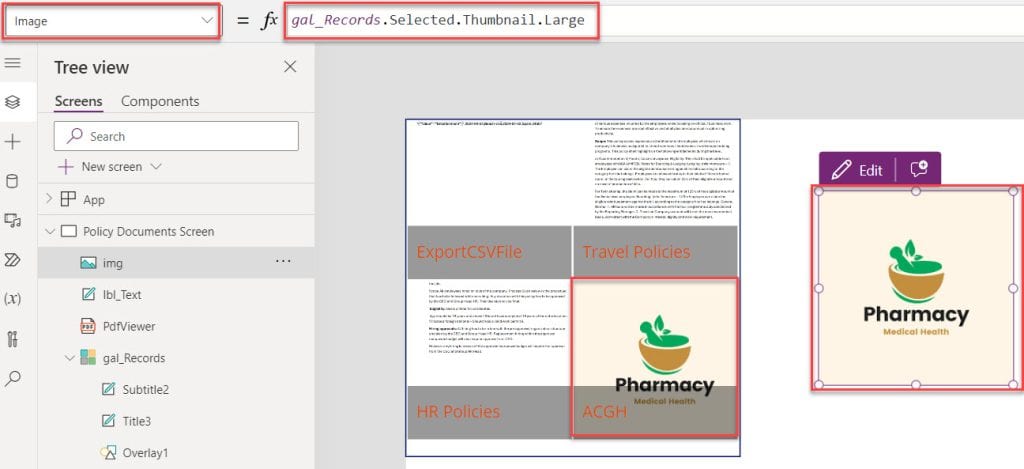Click the large Pharmacy image control
The width and height of the screenshot is (1024, 469).
pyautogui.click(x=916, y=288)
